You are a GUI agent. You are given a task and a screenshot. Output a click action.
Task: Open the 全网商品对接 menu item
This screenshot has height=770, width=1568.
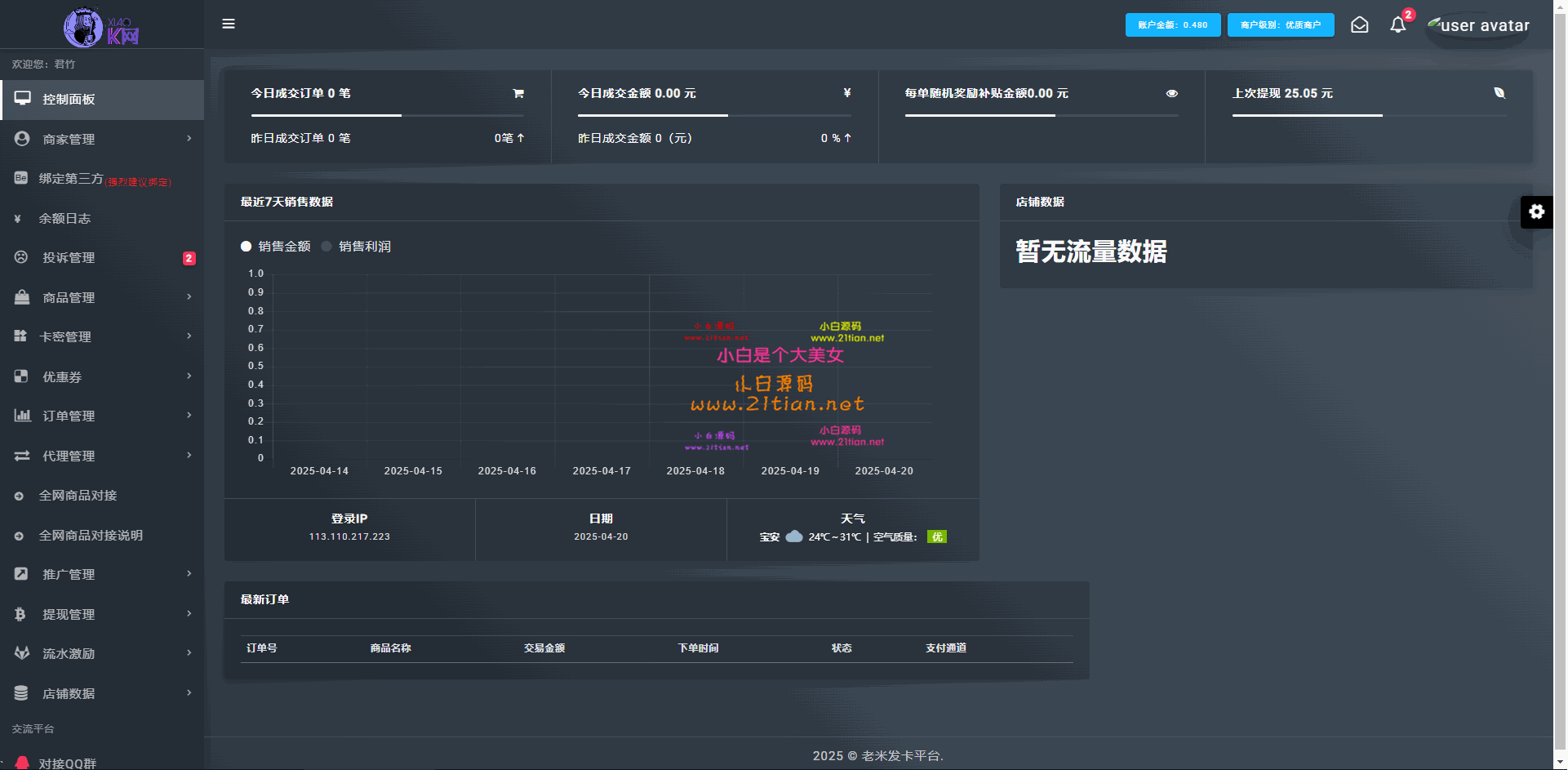click(x=102, y=496)
